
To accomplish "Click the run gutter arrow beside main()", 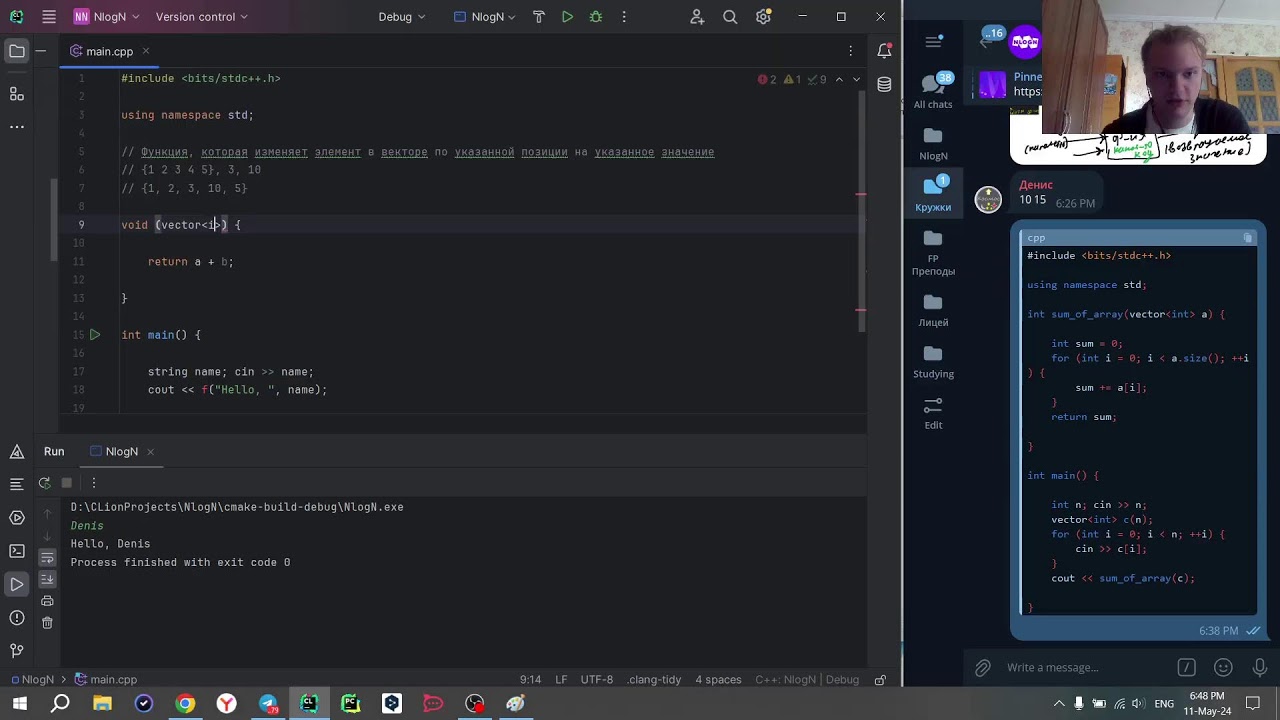I will click(x=94, y=335).
